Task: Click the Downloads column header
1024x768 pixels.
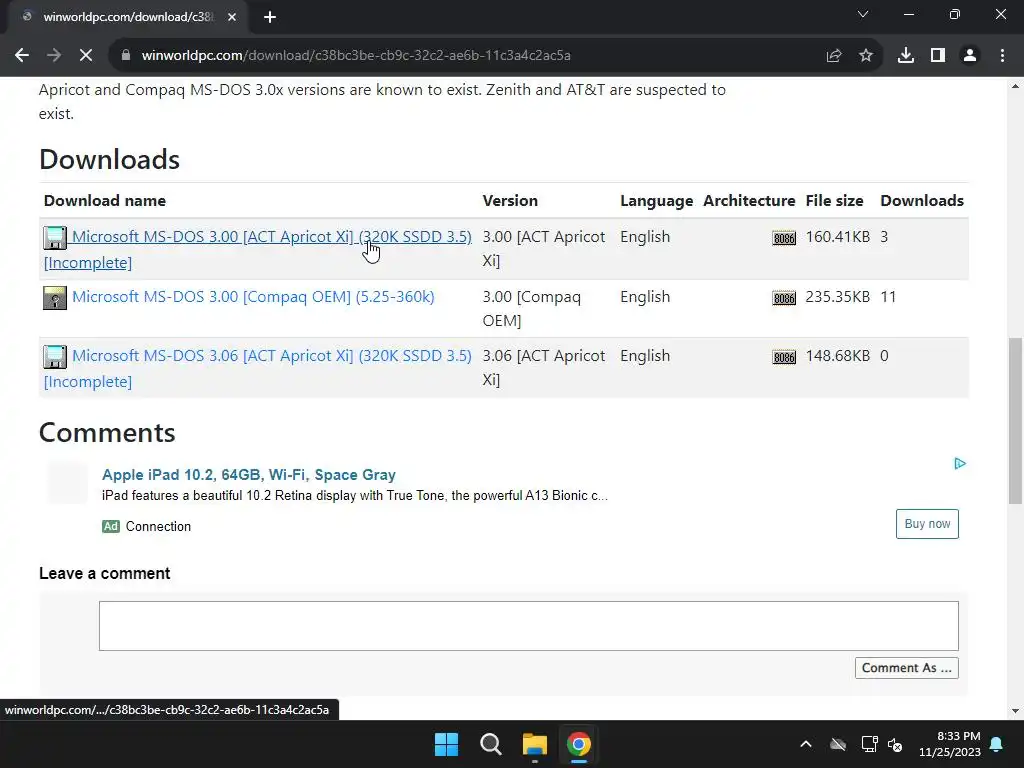Action: click(921, 200)
